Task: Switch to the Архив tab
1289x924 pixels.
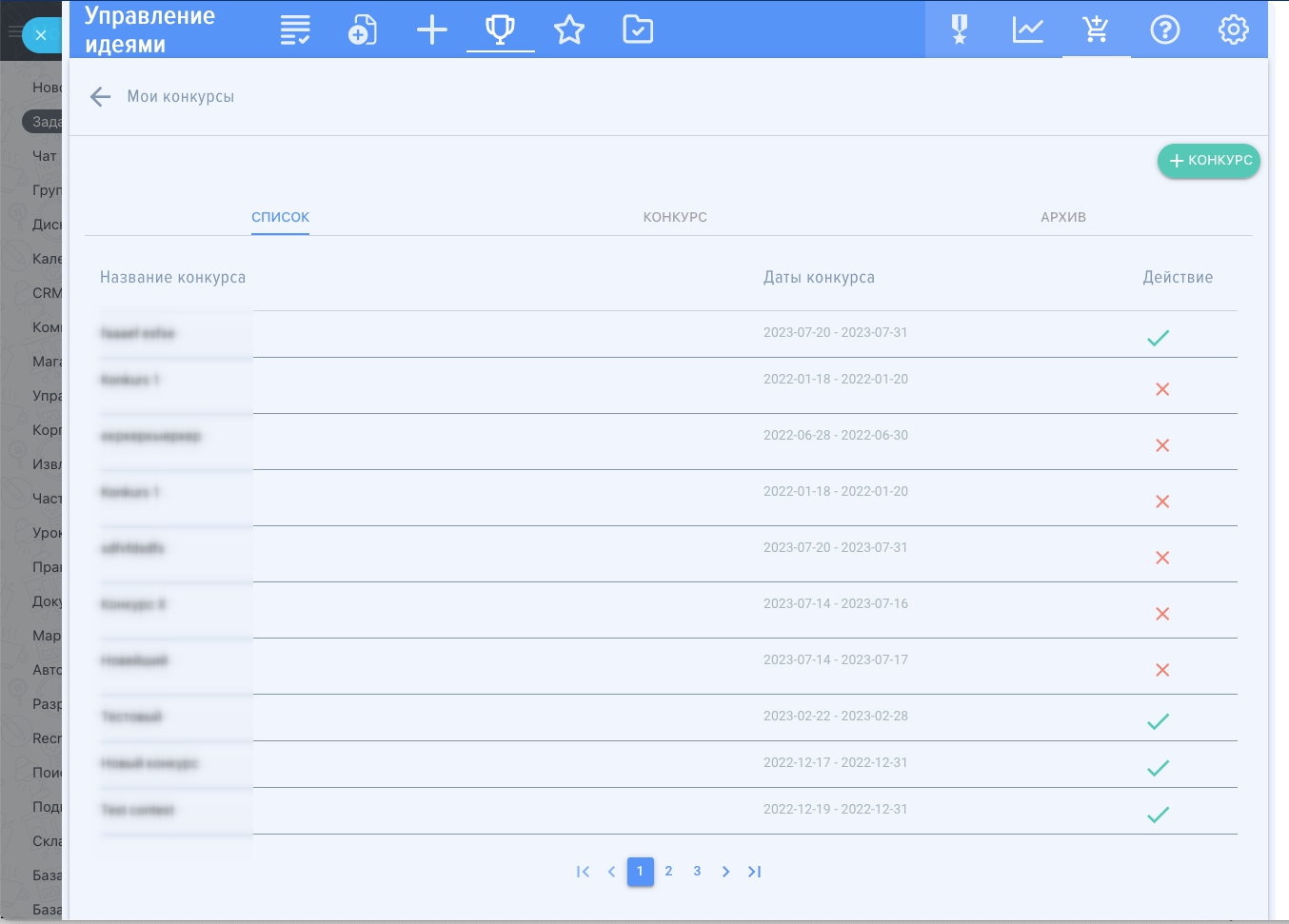Action: click(1063, 217)
